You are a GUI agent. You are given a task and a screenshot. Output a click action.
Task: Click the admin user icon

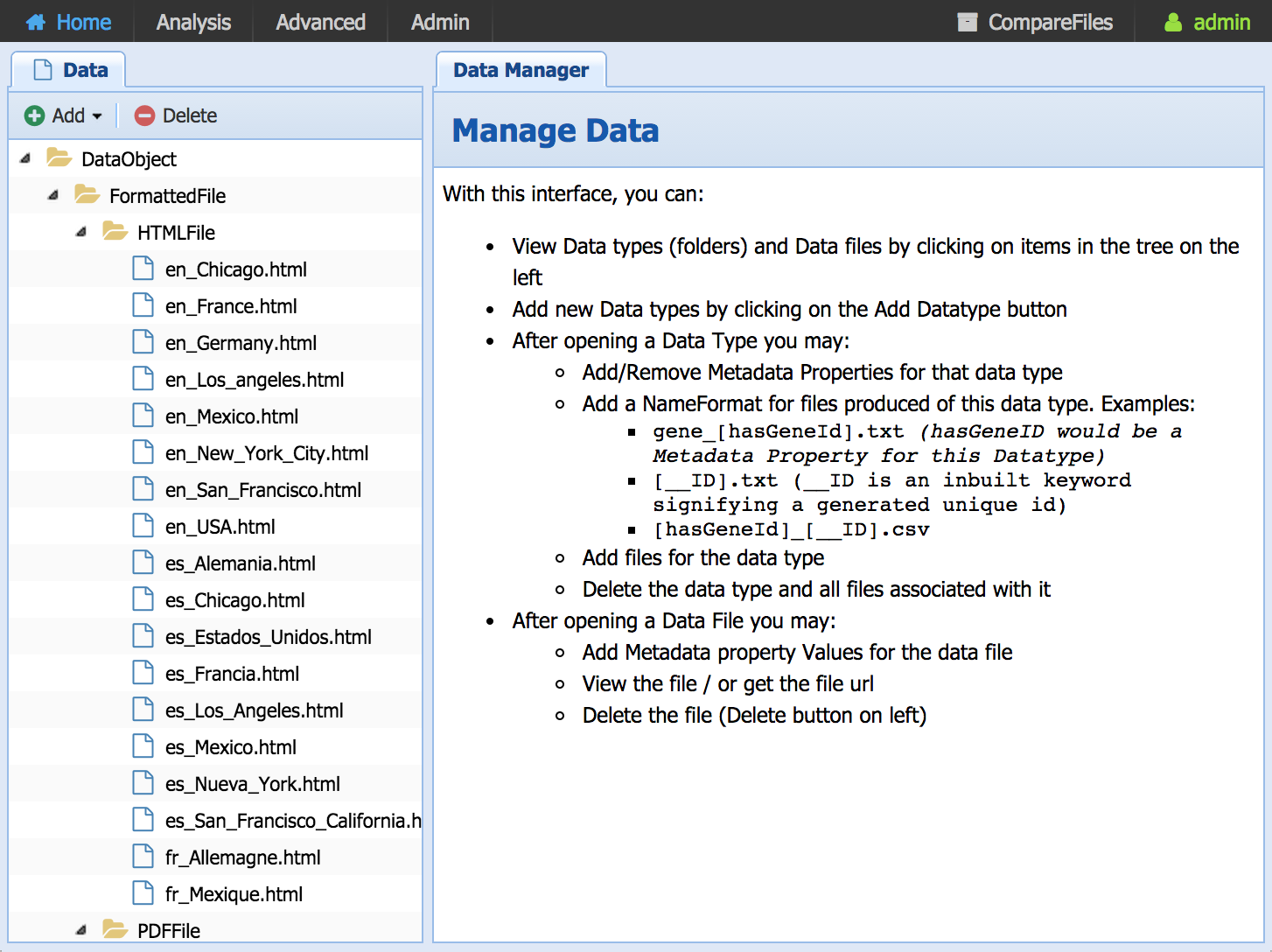[x=1173, y=22]
